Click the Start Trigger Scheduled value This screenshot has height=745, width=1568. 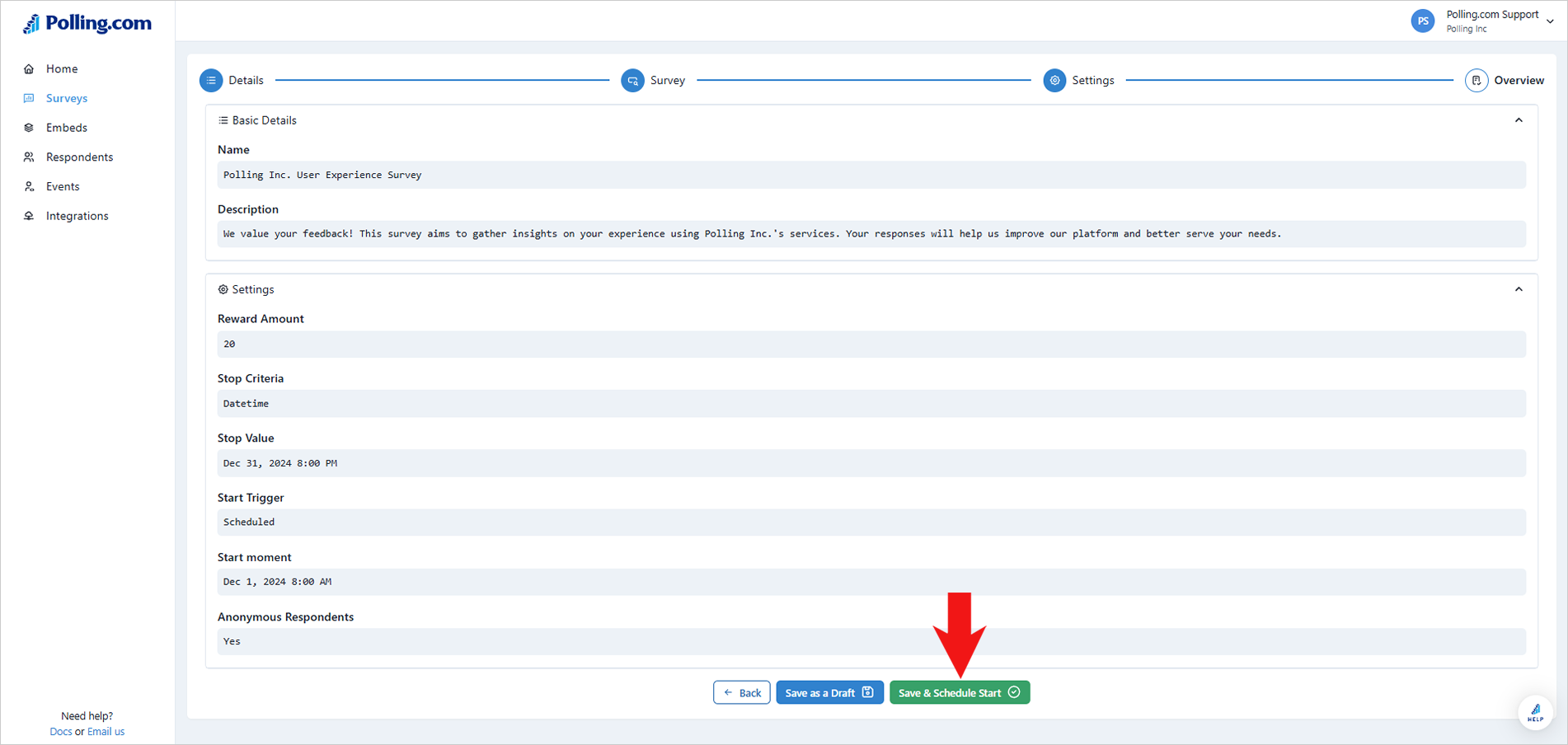click(x=871, y=522)
